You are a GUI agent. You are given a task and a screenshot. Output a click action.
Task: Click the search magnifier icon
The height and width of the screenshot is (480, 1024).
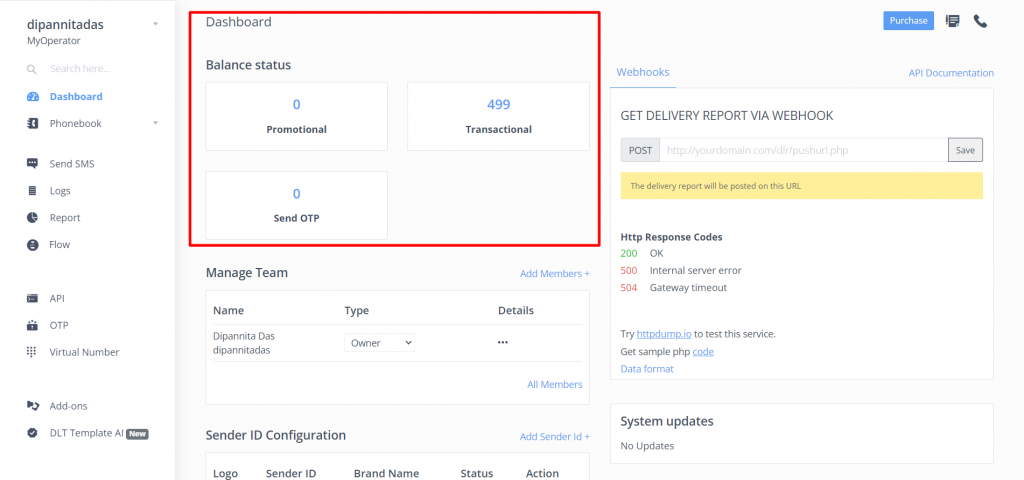31,69
